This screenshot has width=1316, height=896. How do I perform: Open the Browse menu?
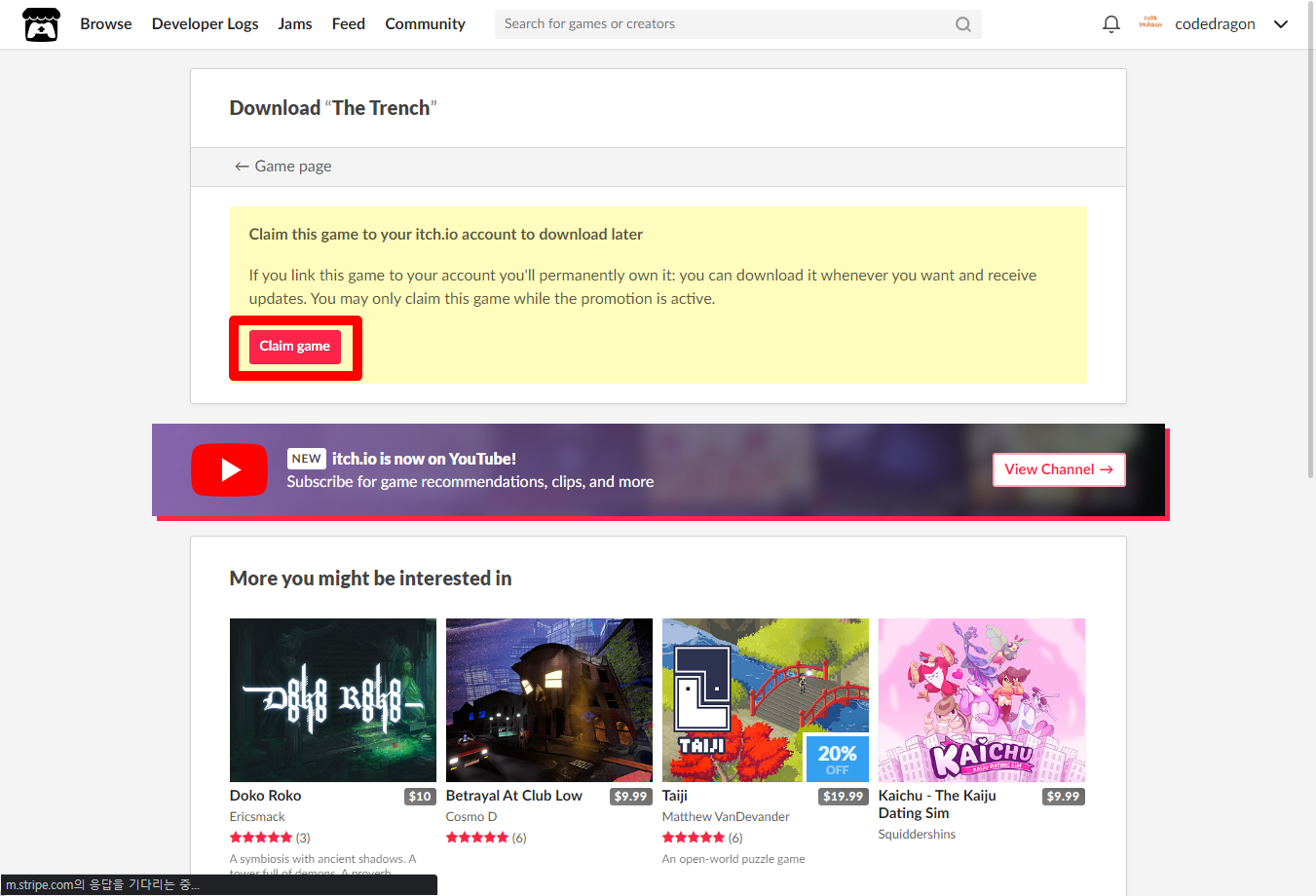(x=106, y=24)
